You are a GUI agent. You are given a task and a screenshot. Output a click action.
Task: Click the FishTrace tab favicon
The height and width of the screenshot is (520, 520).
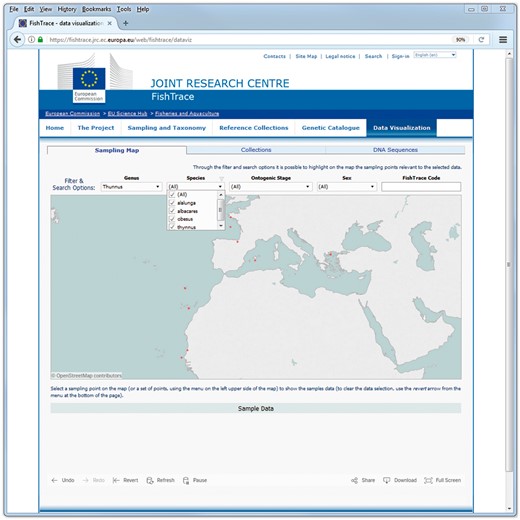pyautogui.click(x=23, y=23)
